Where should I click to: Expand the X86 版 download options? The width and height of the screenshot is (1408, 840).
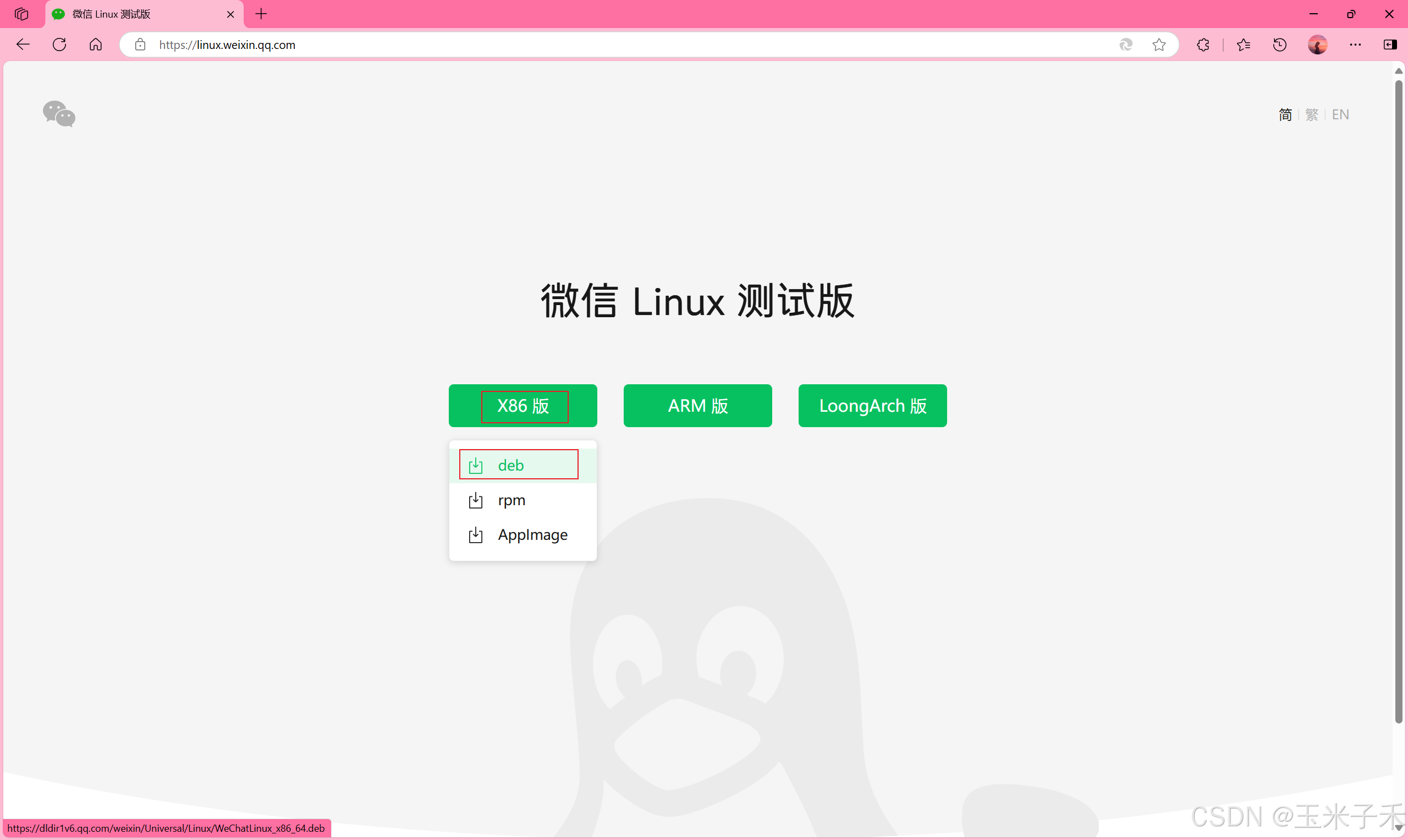522,406
